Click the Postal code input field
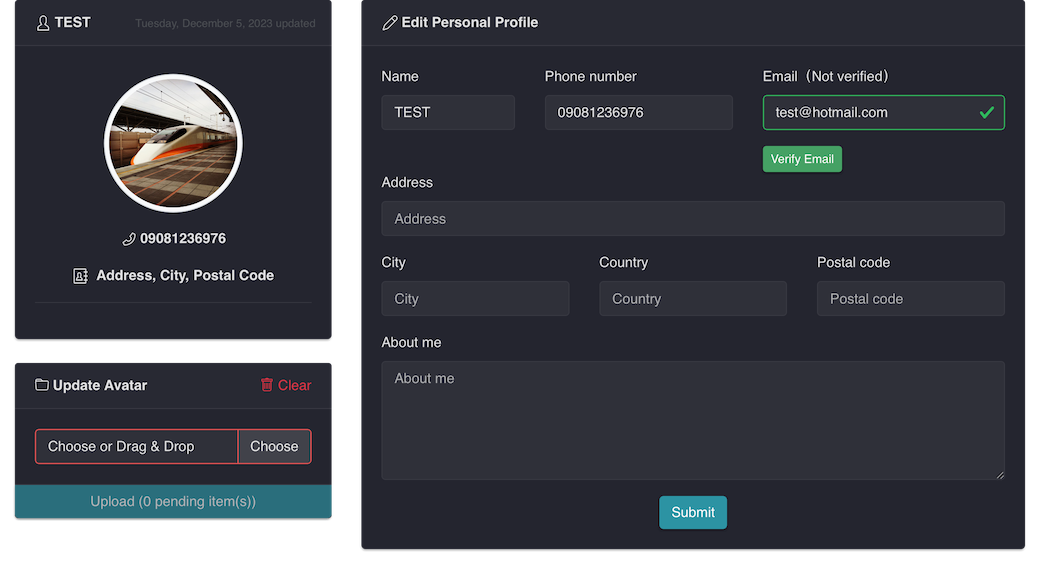 click(911, 298)
